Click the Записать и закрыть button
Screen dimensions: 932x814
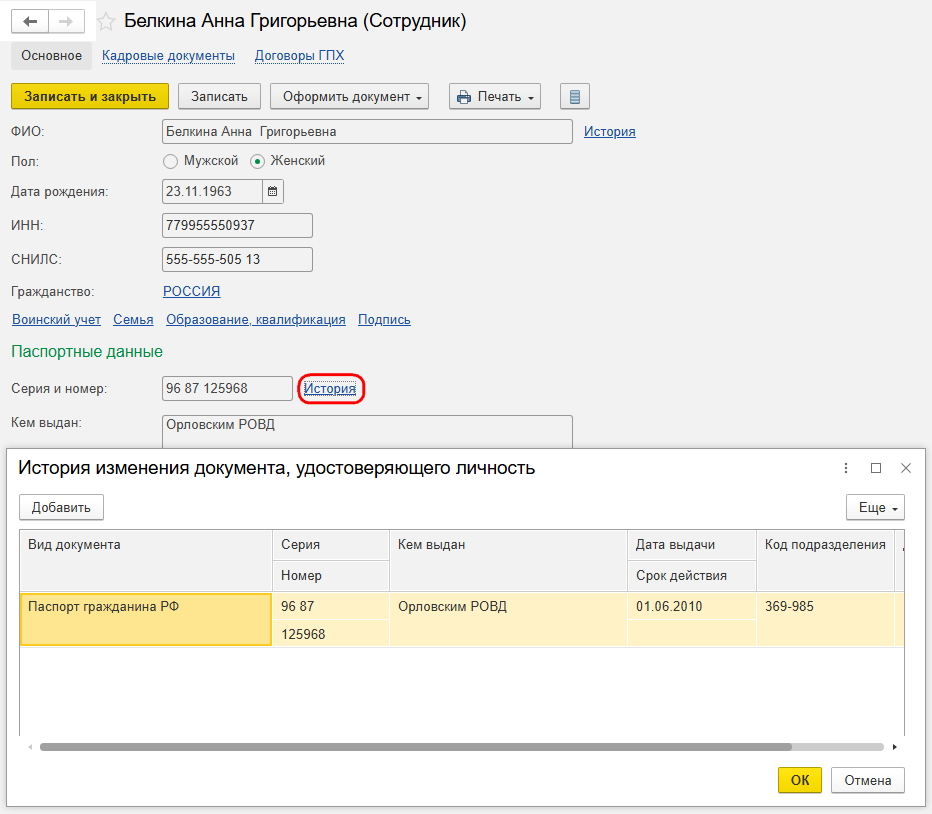[90, 96]
